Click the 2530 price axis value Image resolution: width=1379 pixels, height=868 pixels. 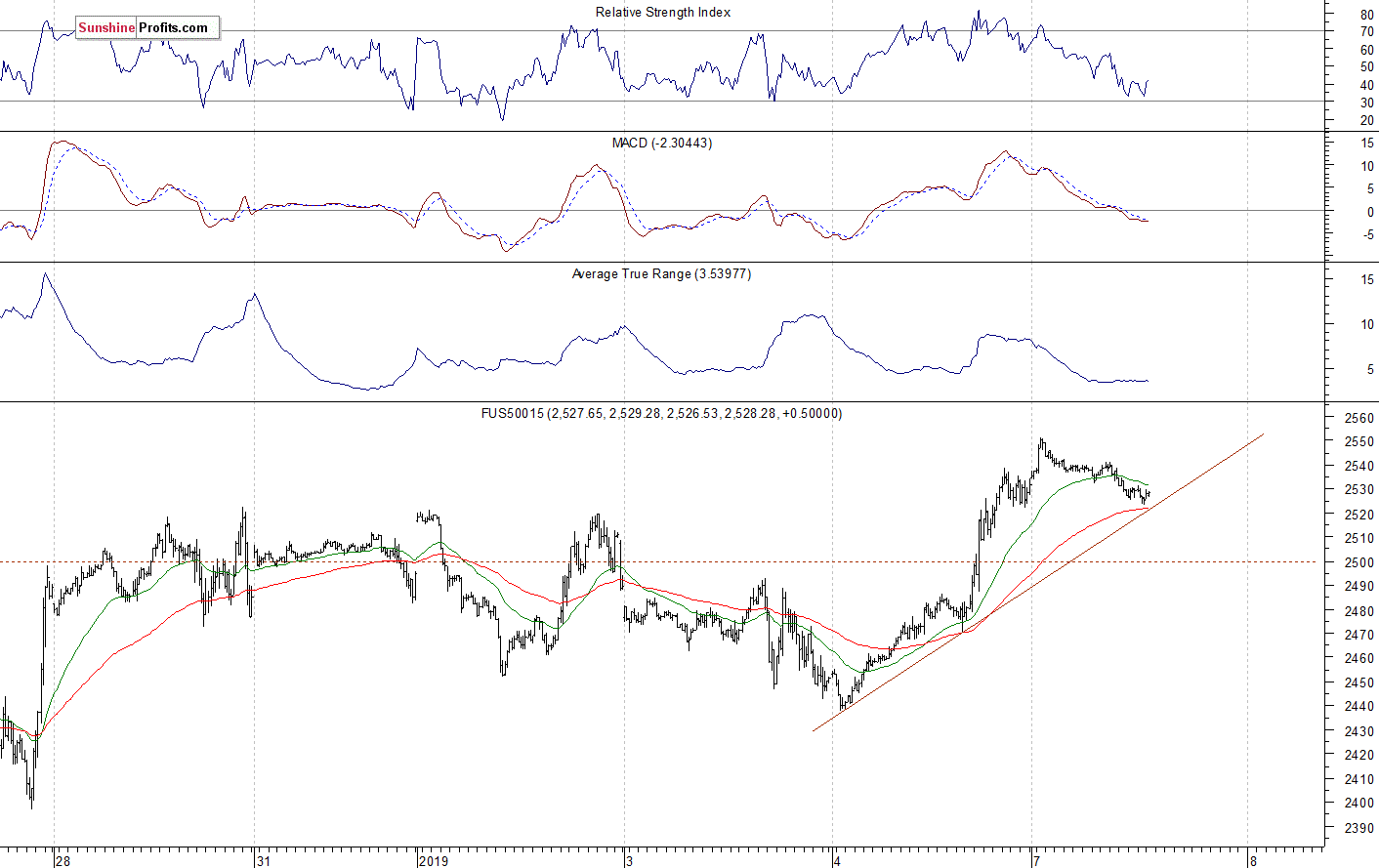pyautogui.click(x=1358, y=490)
